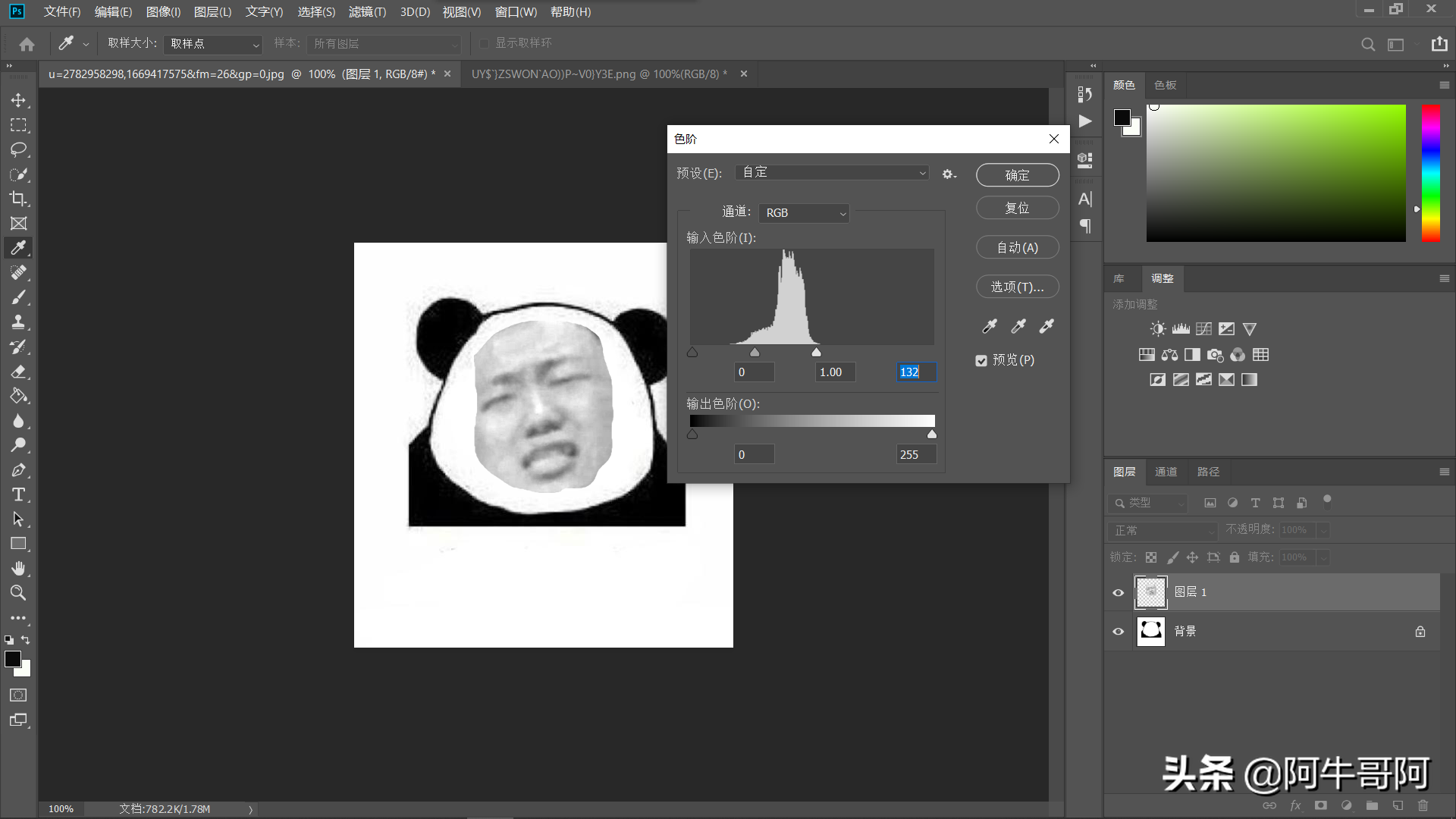Select the Eraser tool

[18, 372]
